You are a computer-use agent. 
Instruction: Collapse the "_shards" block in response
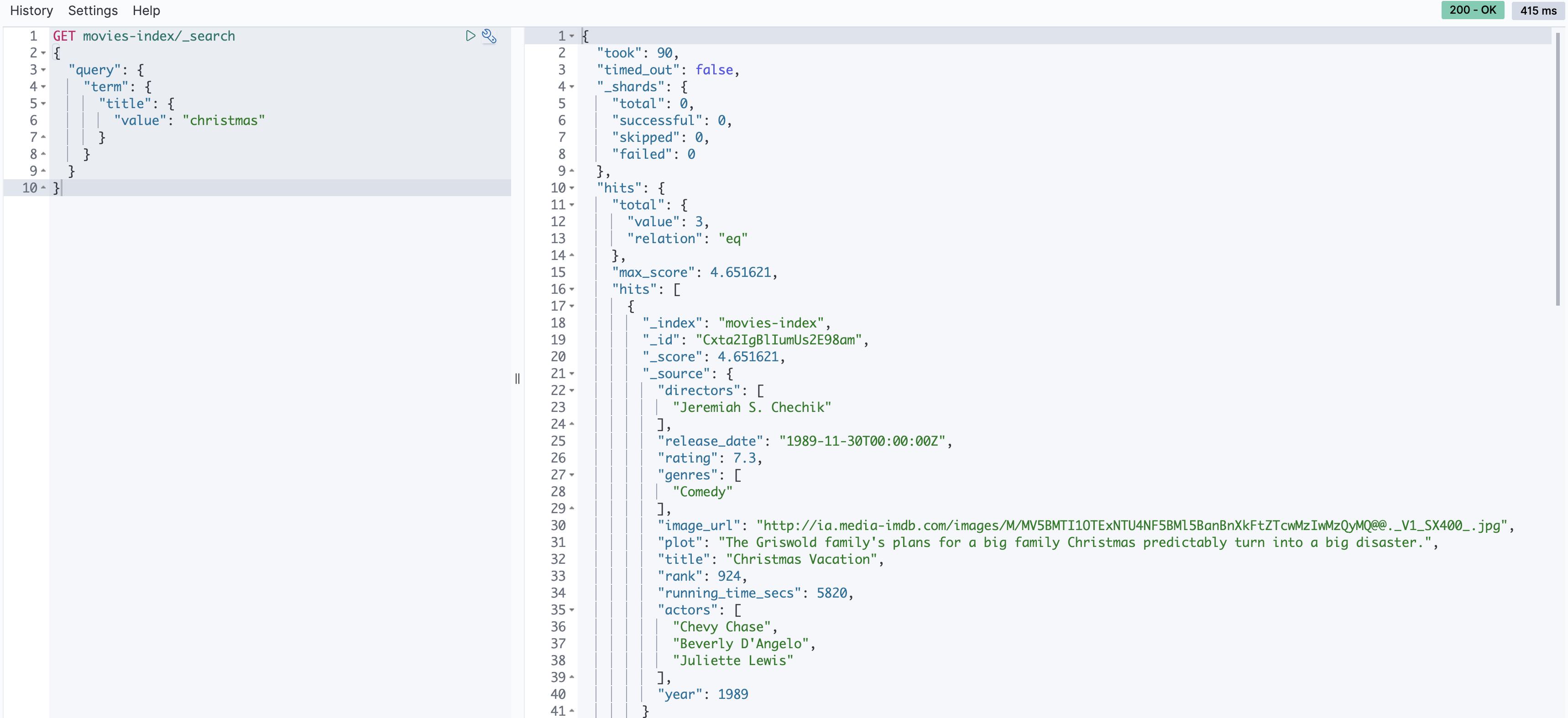coord(572,87)
